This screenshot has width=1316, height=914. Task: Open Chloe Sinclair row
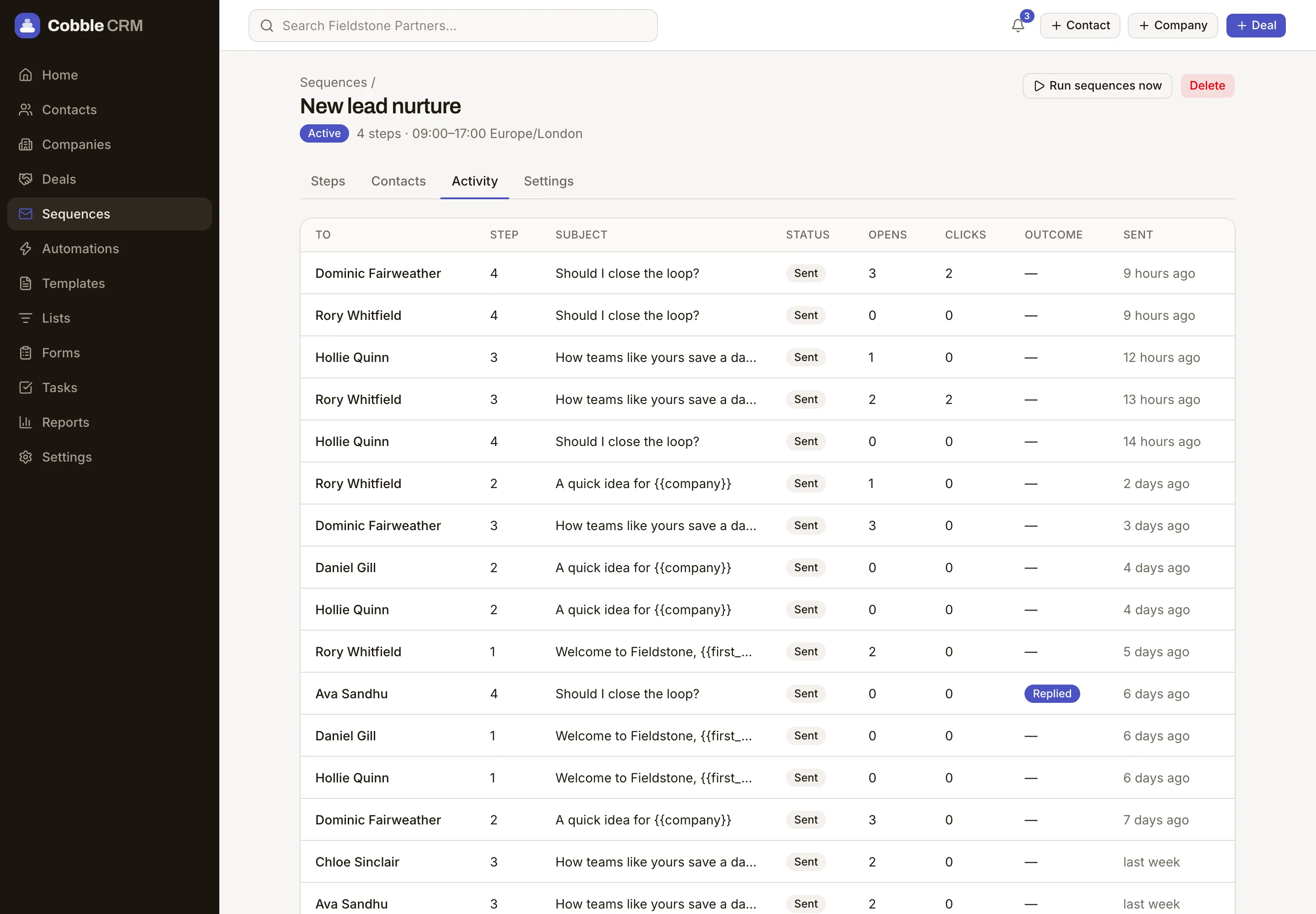[x=767, y=862]
